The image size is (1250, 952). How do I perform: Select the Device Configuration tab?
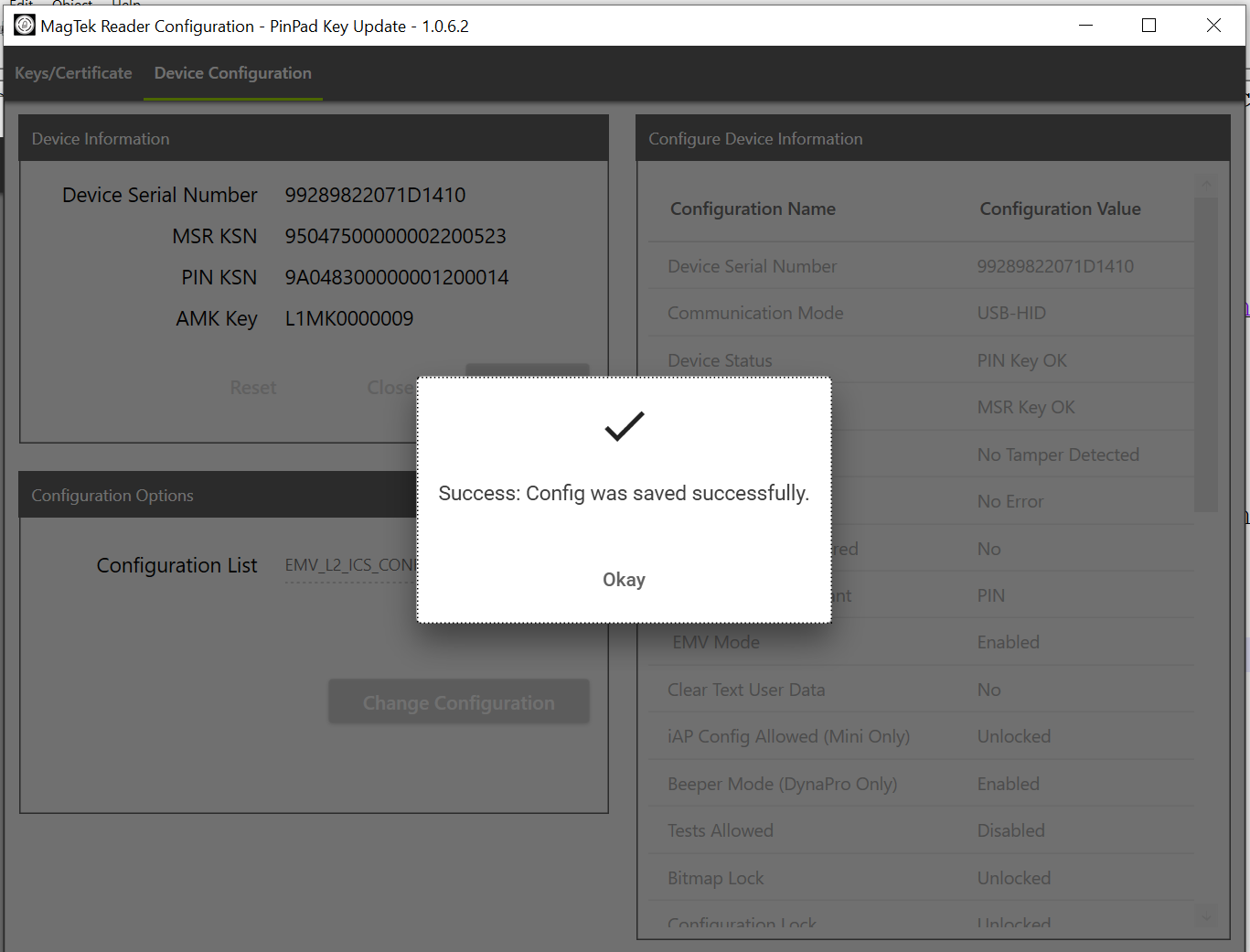click(232, 73)
